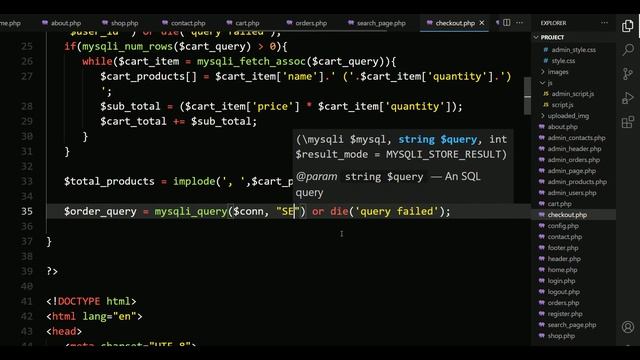Click line number 41 in gutter
640x360 pixels.
click(x=27, y=301)
